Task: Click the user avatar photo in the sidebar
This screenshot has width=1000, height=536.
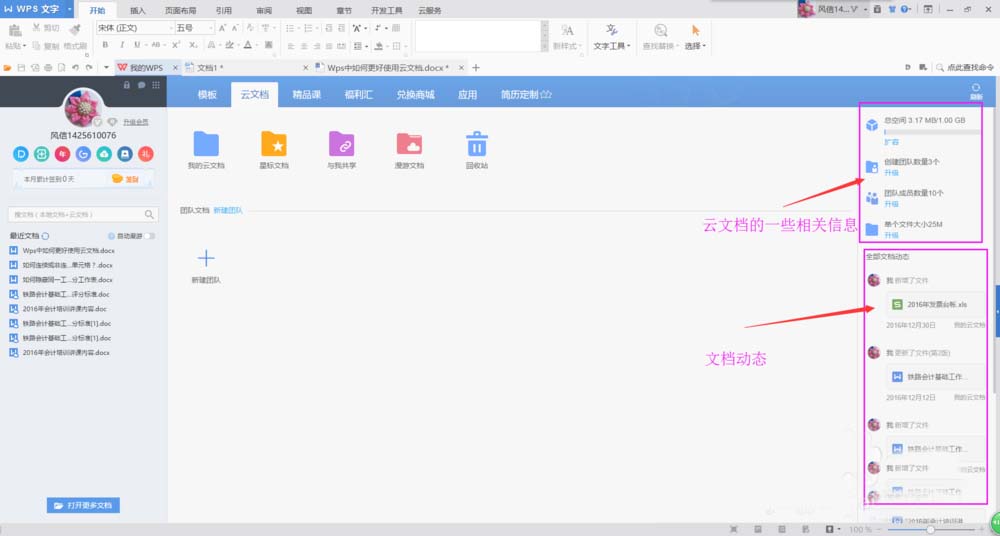Action: tap(84, 108)
